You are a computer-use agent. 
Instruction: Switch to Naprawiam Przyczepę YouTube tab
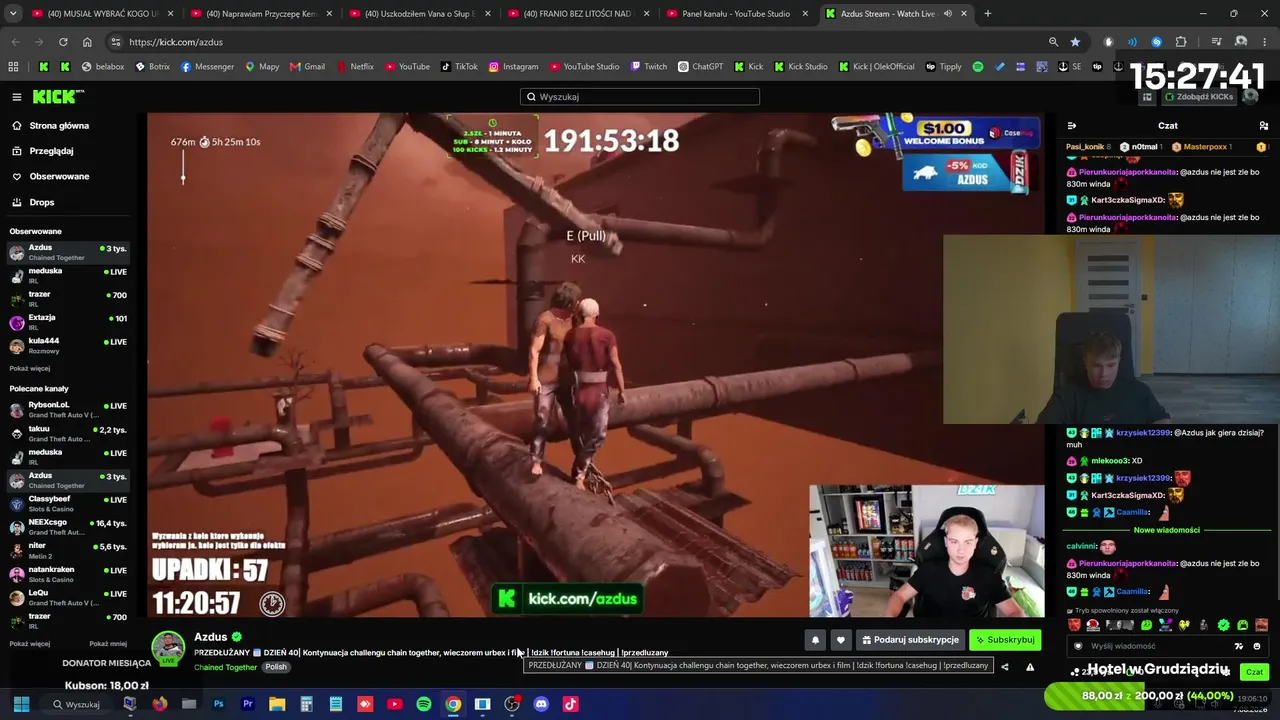click(259, 14)
